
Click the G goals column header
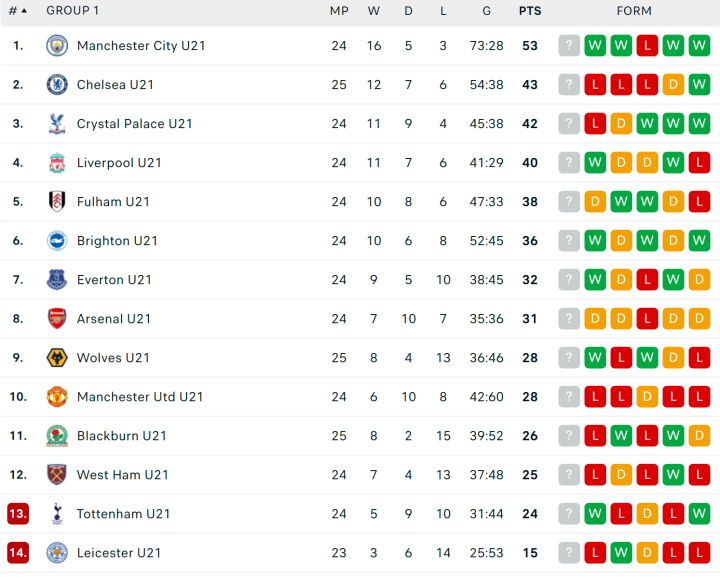click(486, 11)
